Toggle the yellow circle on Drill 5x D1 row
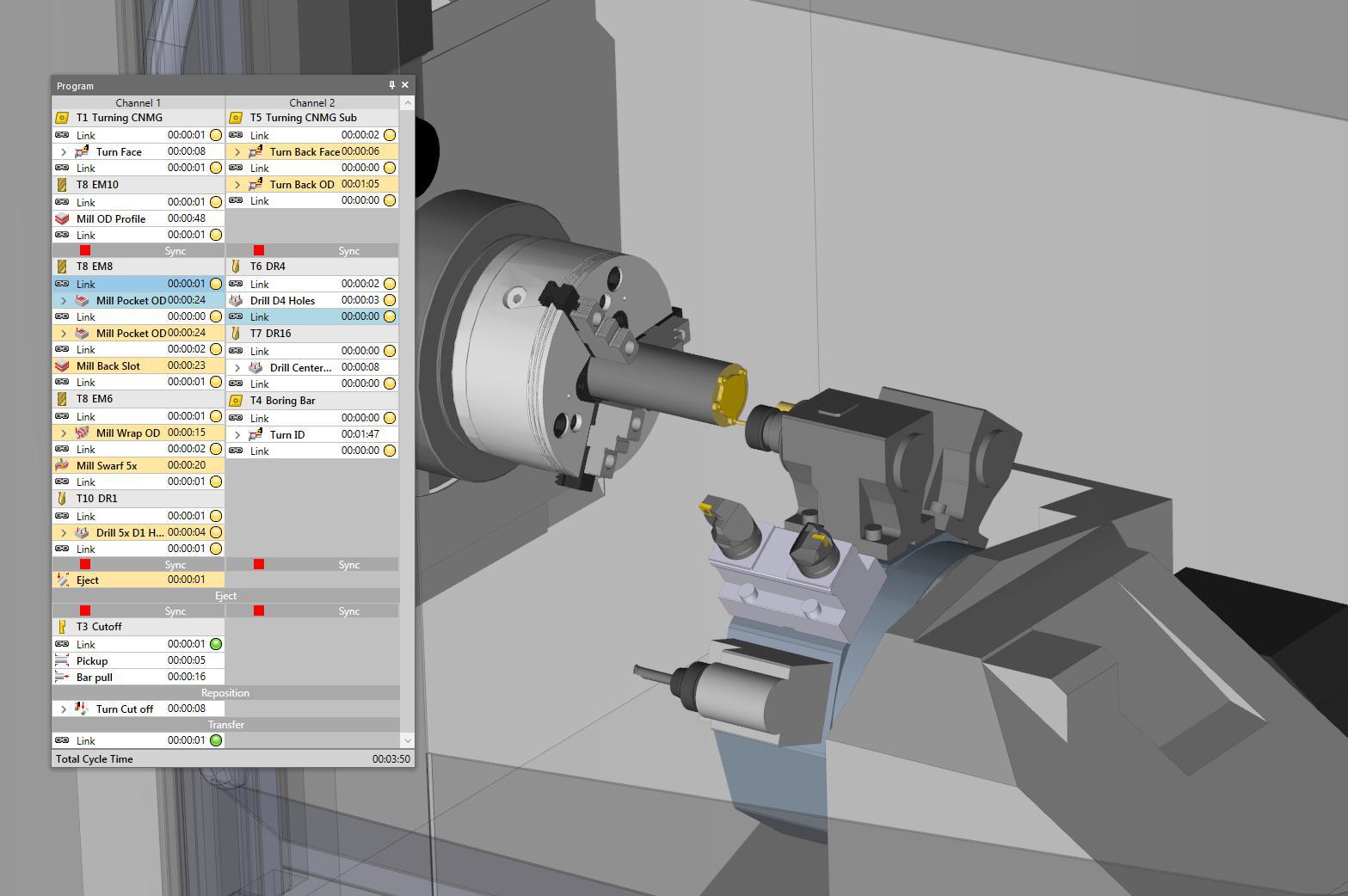1348x896 pixels. pos(216,532)
